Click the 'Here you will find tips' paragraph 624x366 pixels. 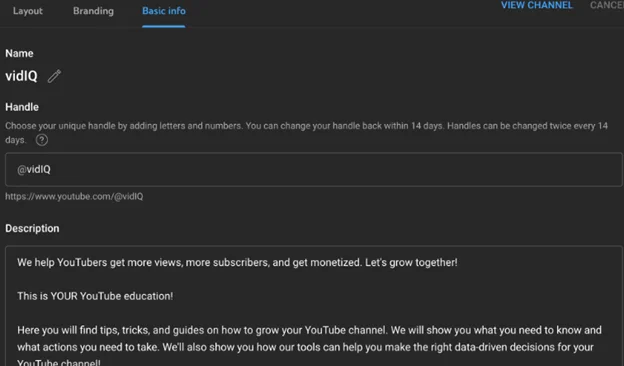point(309,346)
